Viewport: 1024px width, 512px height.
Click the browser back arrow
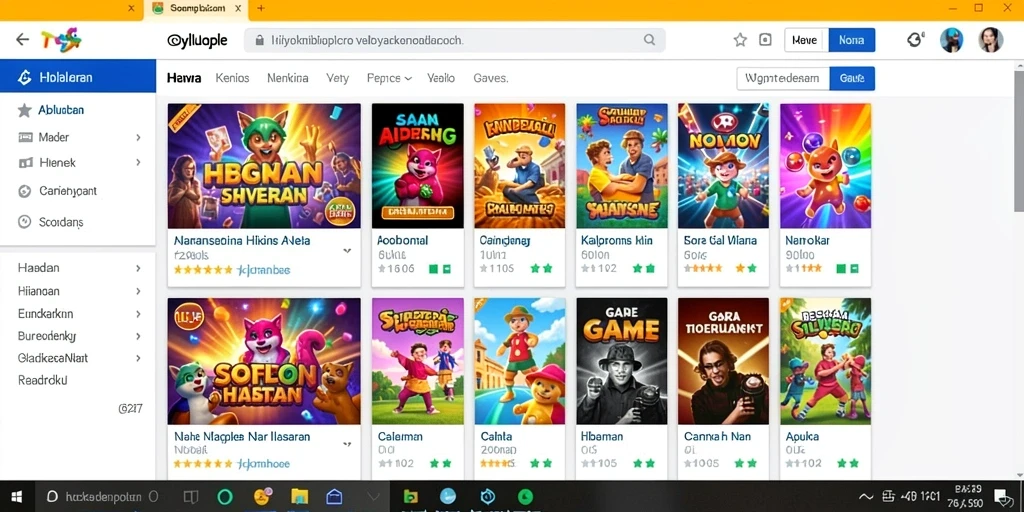point(22,40)
